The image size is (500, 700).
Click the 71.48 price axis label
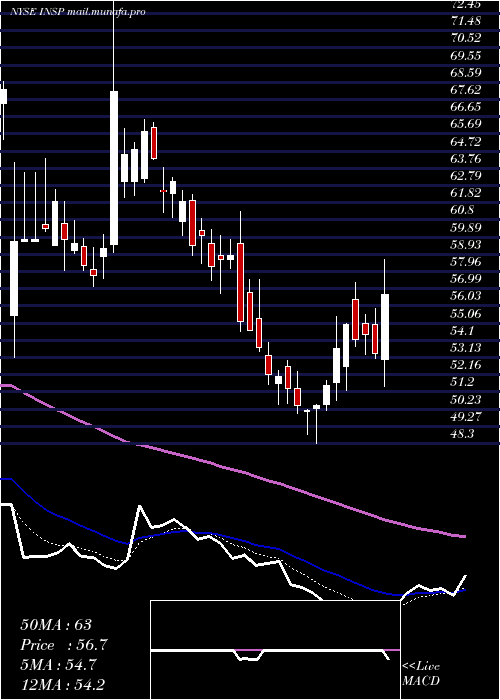pos(466,21)
